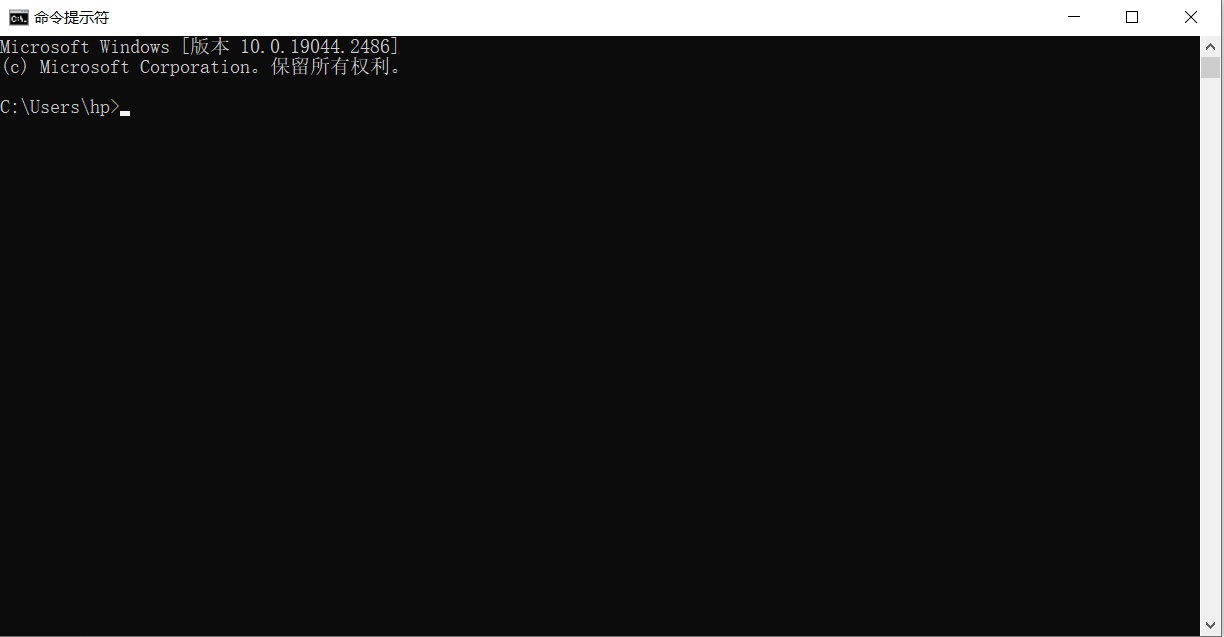Click the "(c) Microsoft" copyright text

coord(65,67)
